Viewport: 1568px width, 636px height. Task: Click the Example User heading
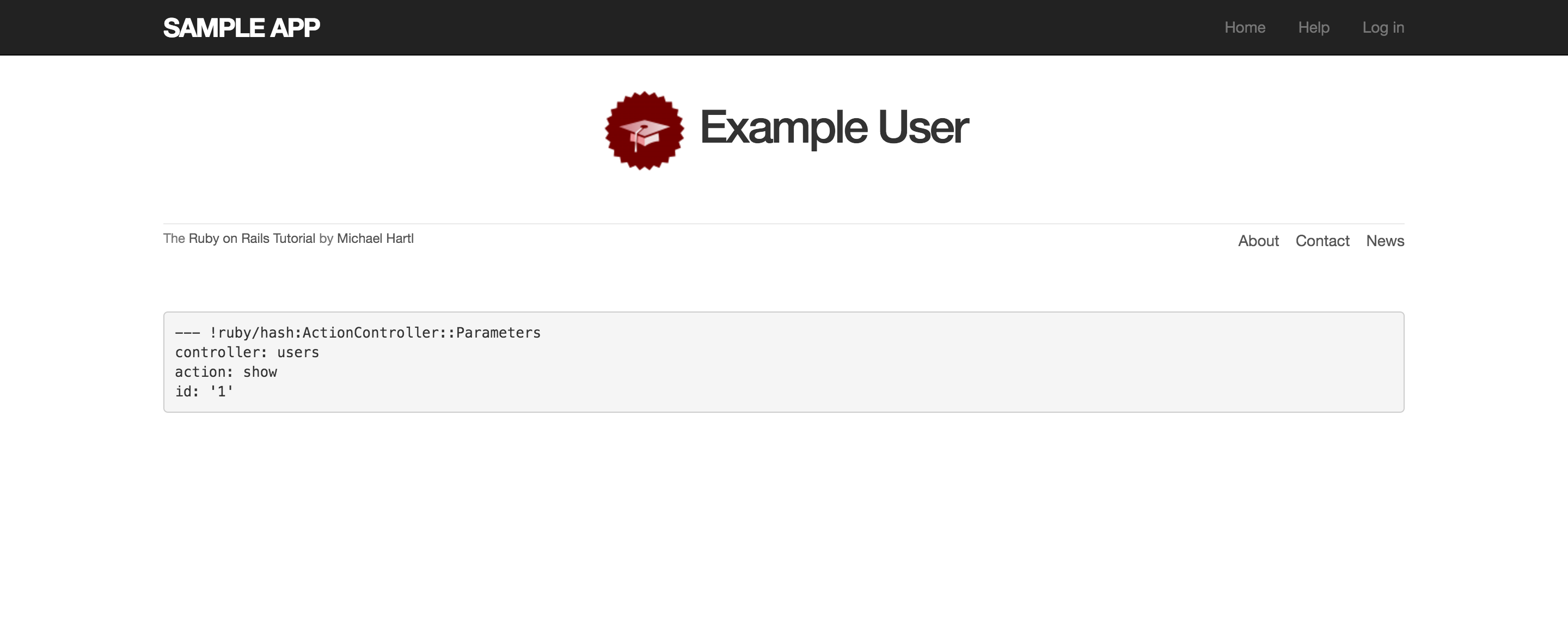point(834,128)
